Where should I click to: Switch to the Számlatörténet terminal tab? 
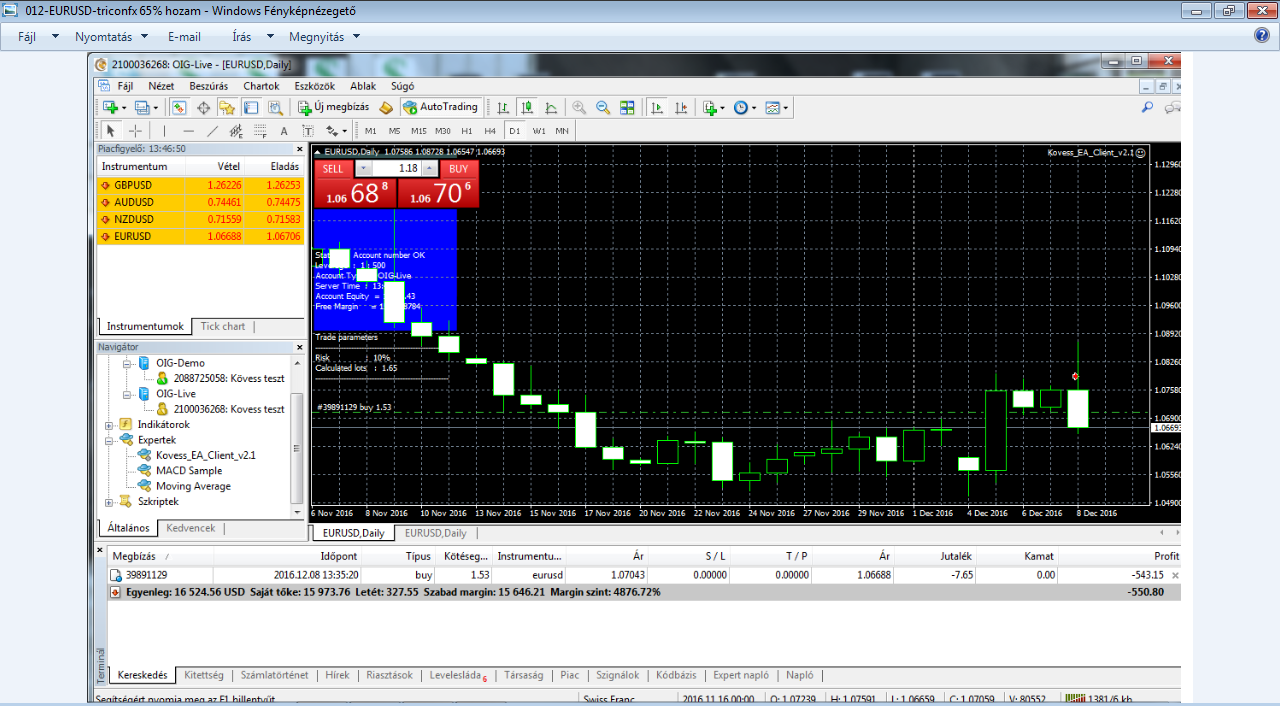coord(274,675)
